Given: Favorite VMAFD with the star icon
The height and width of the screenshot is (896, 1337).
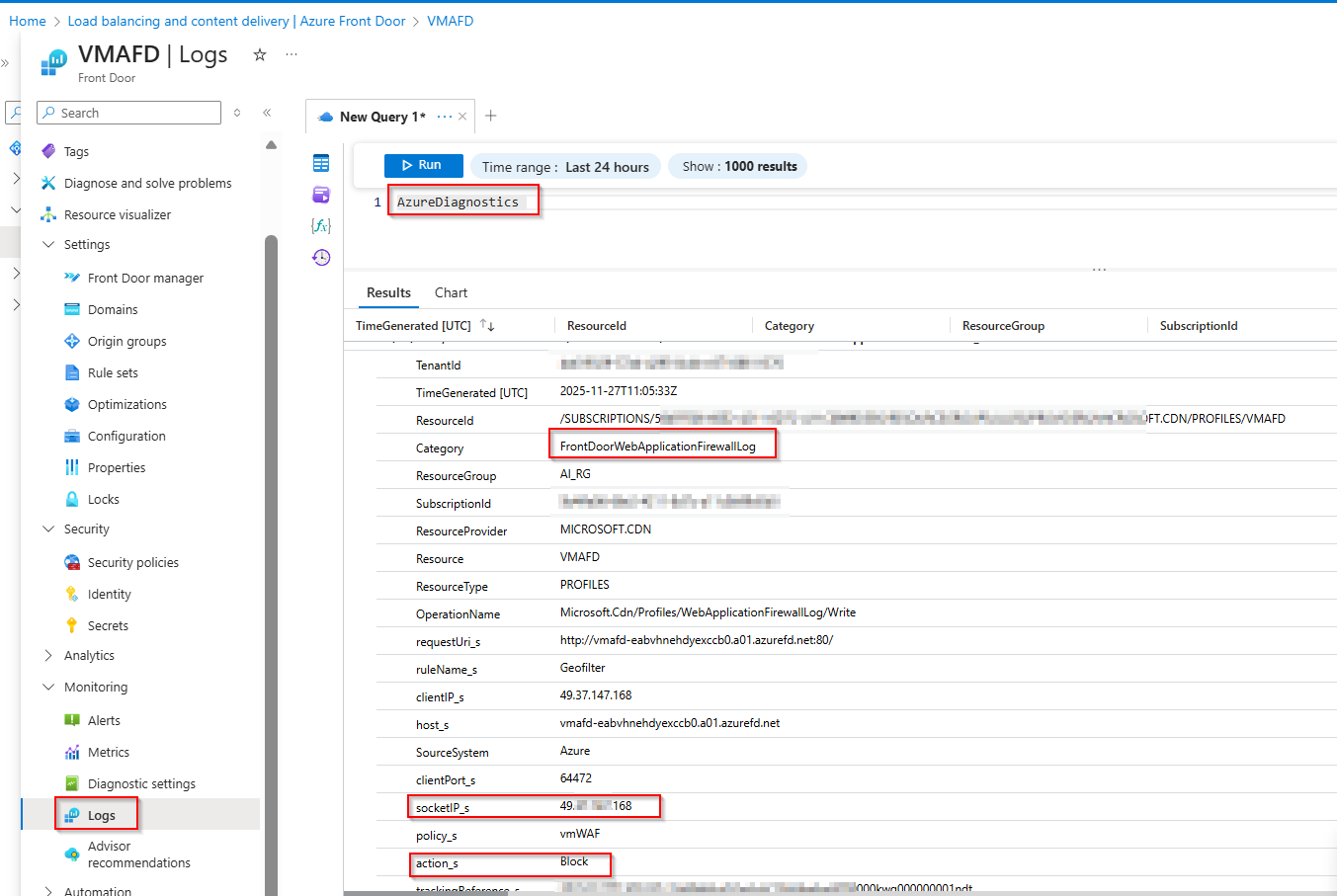Looking at the screenshot, I should click(x=260, y=55).
